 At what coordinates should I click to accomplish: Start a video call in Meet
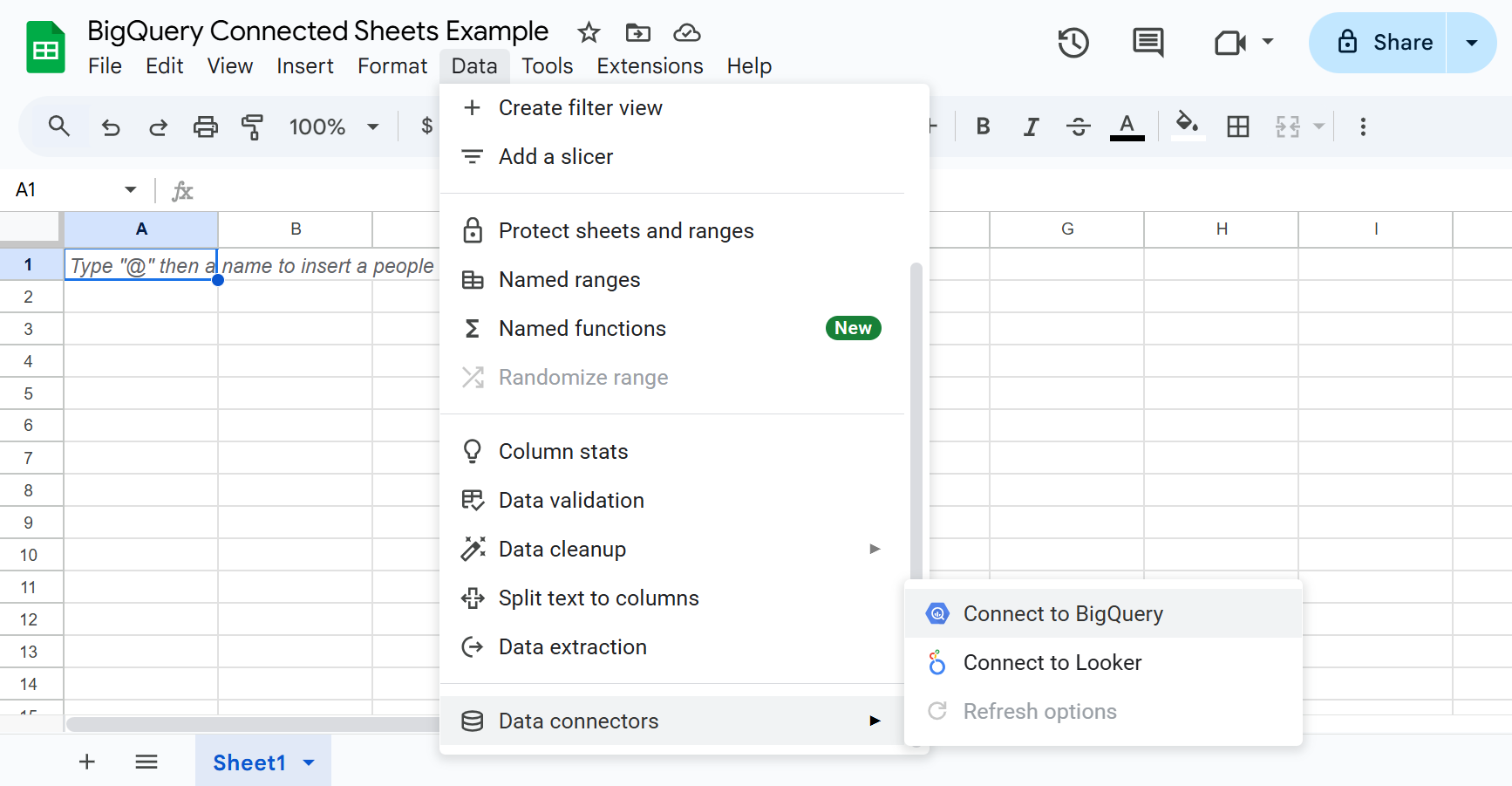(1230, 42)
